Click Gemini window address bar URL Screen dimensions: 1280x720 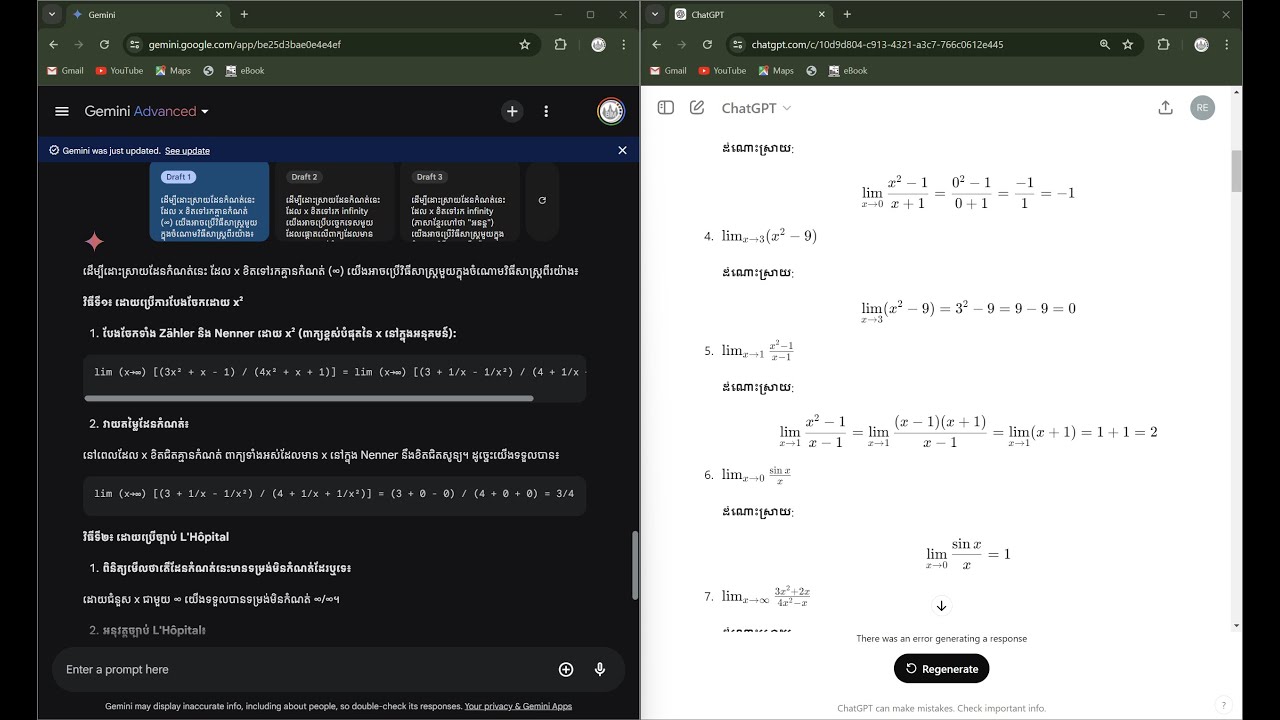click(245, 45)
